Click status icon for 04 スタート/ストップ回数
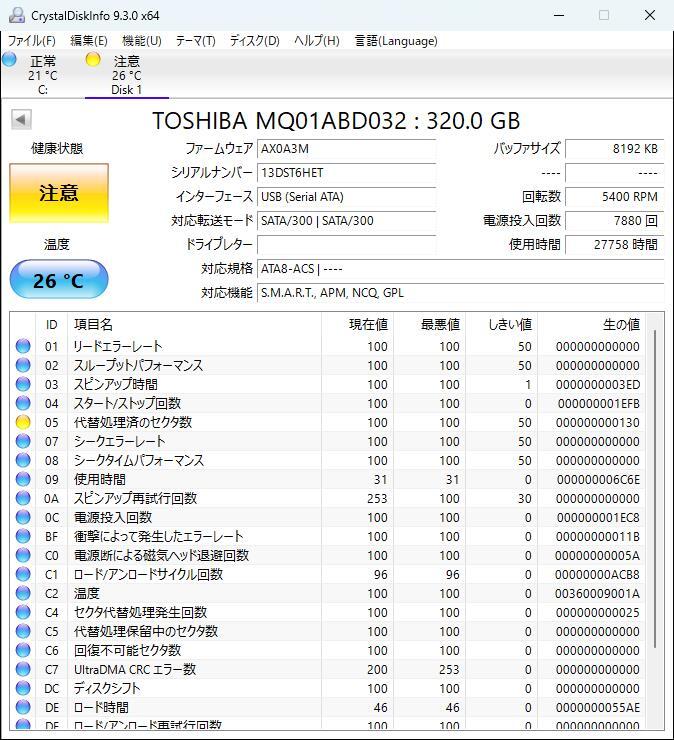This screenshot has width=674, height=740. click(23, 403)
